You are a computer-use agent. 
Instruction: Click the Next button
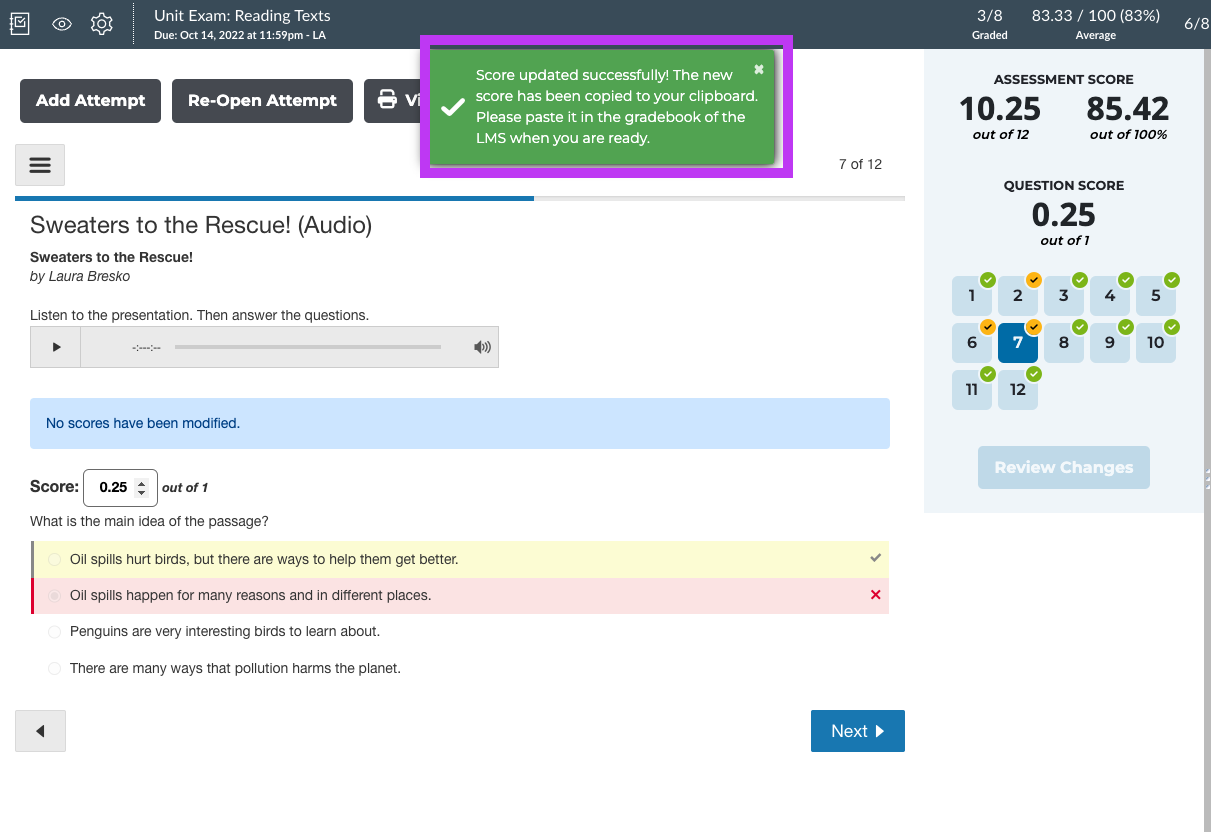(x=857, y=731)
